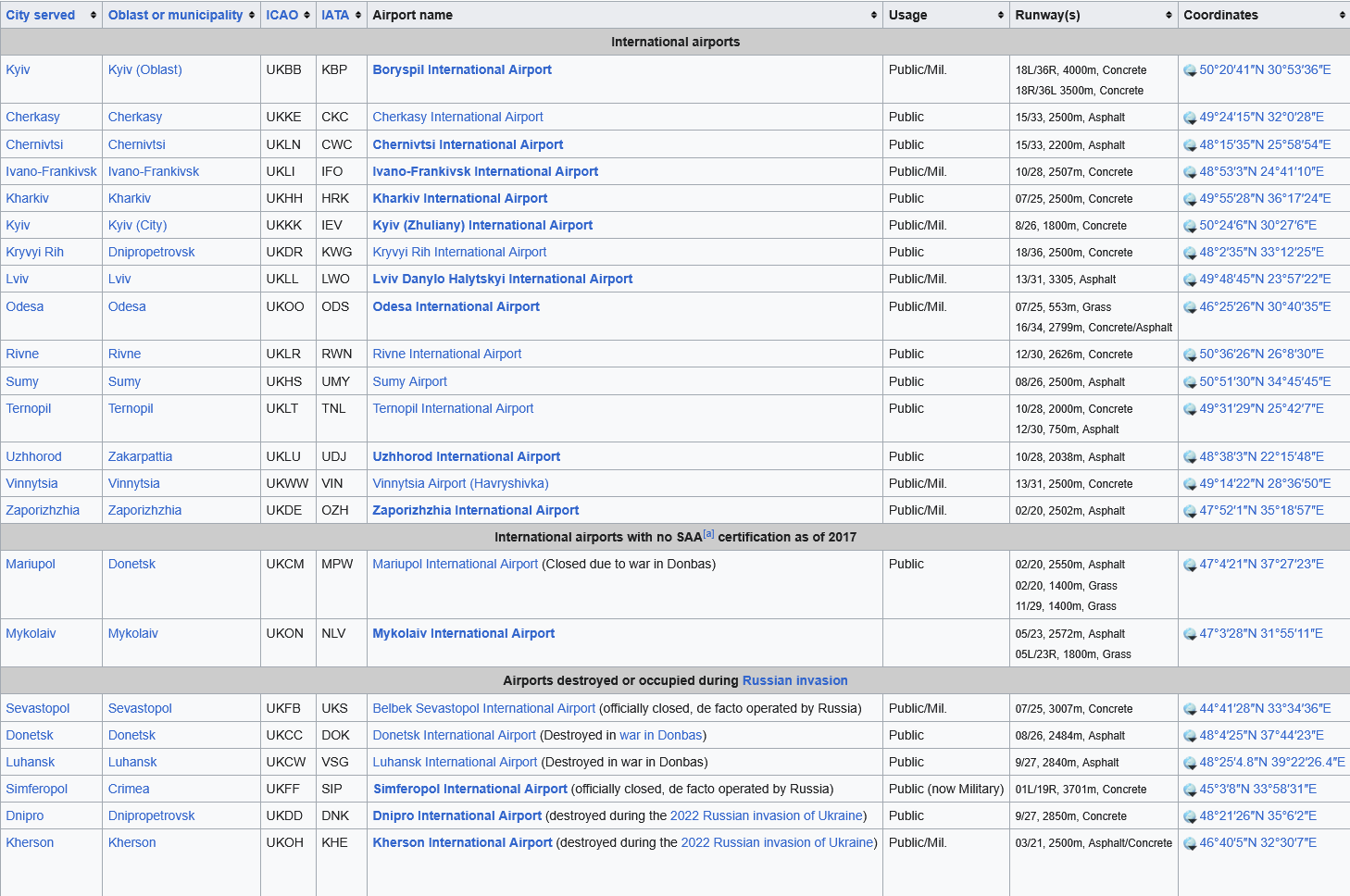Screen dimensions: 1350x896
Task: Click the globe icon in Kryvyi Rih row
Action: 1191,253
